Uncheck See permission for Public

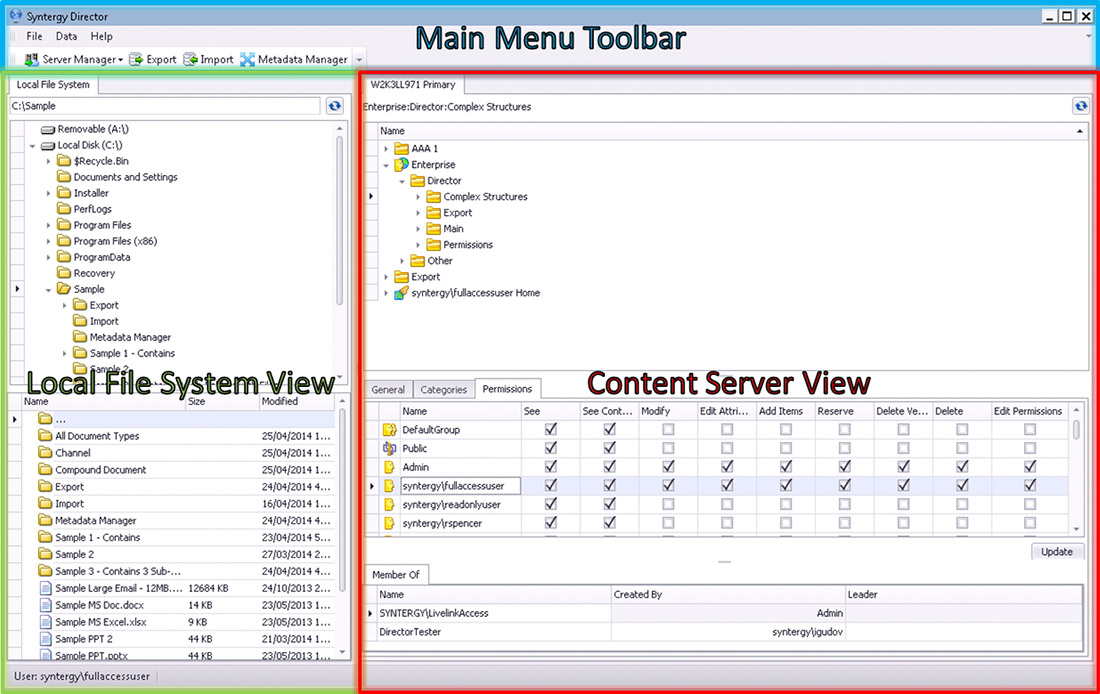tap(551, 448)
